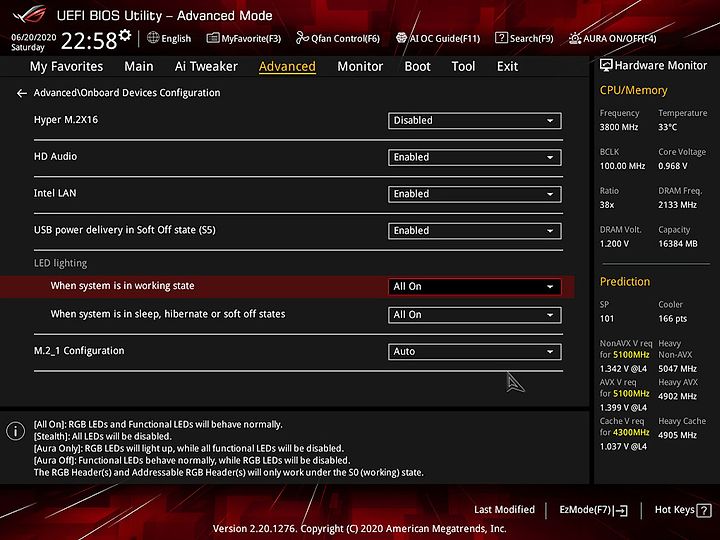Open the Tool tab
Screen dimensions: 720x540
(463, 67)
